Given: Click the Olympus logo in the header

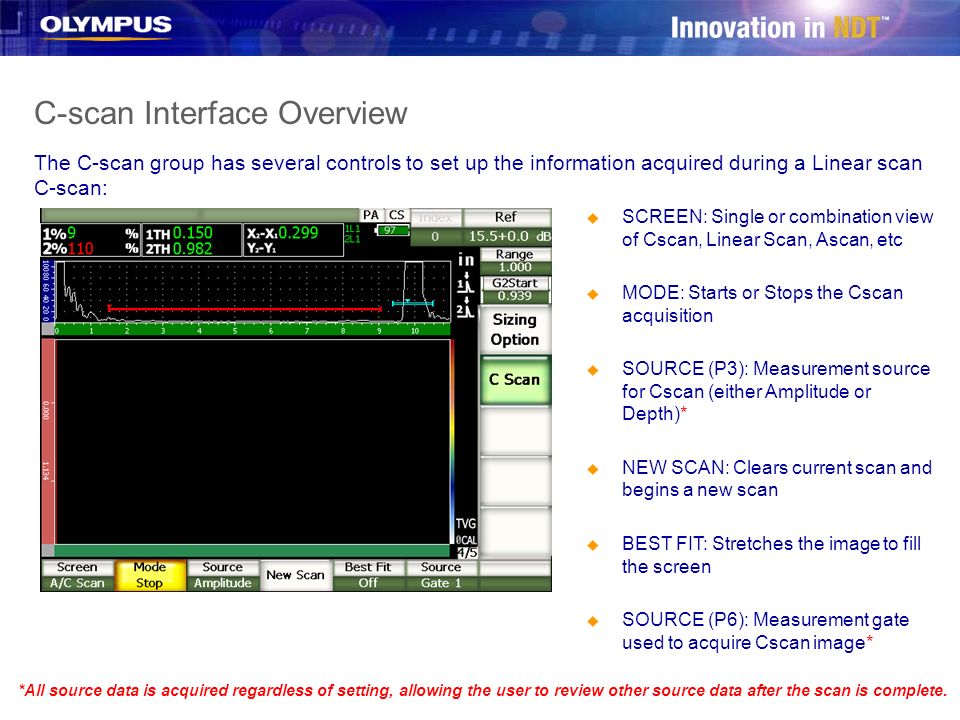Looking at the screenshot, I should click(x=105, y=25).
